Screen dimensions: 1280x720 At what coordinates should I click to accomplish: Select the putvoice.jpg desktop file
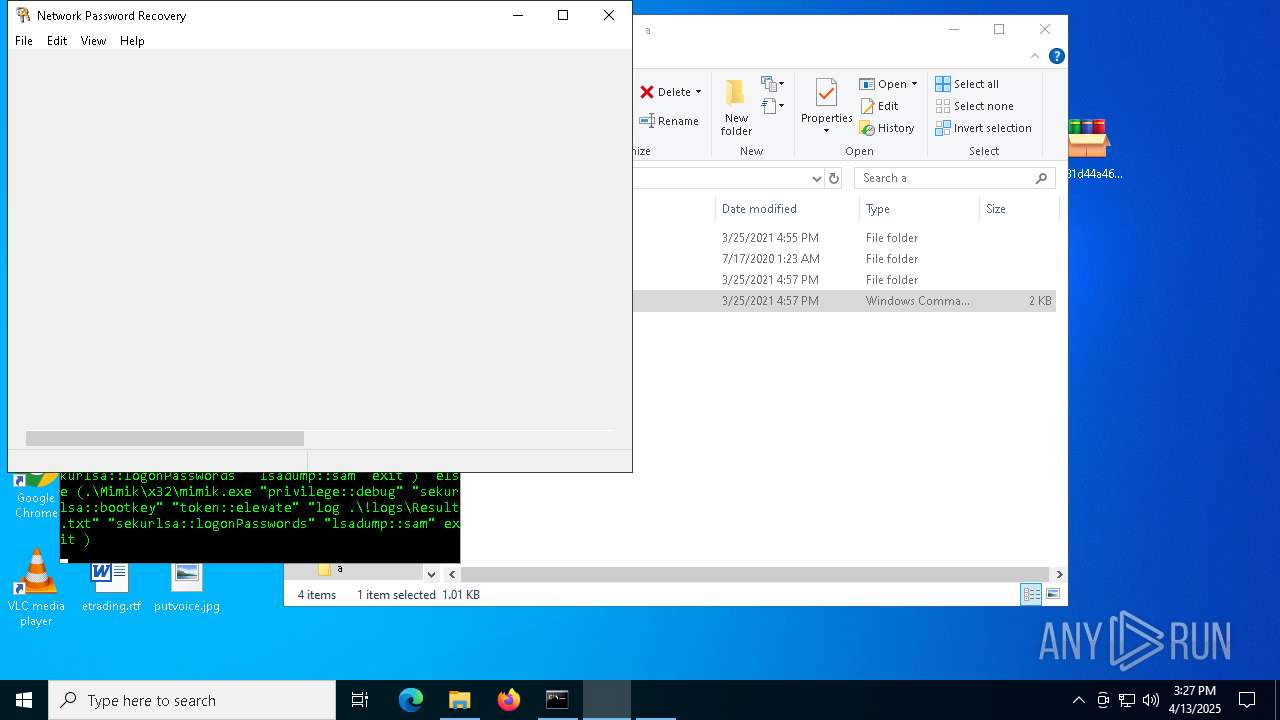point(187,588)
